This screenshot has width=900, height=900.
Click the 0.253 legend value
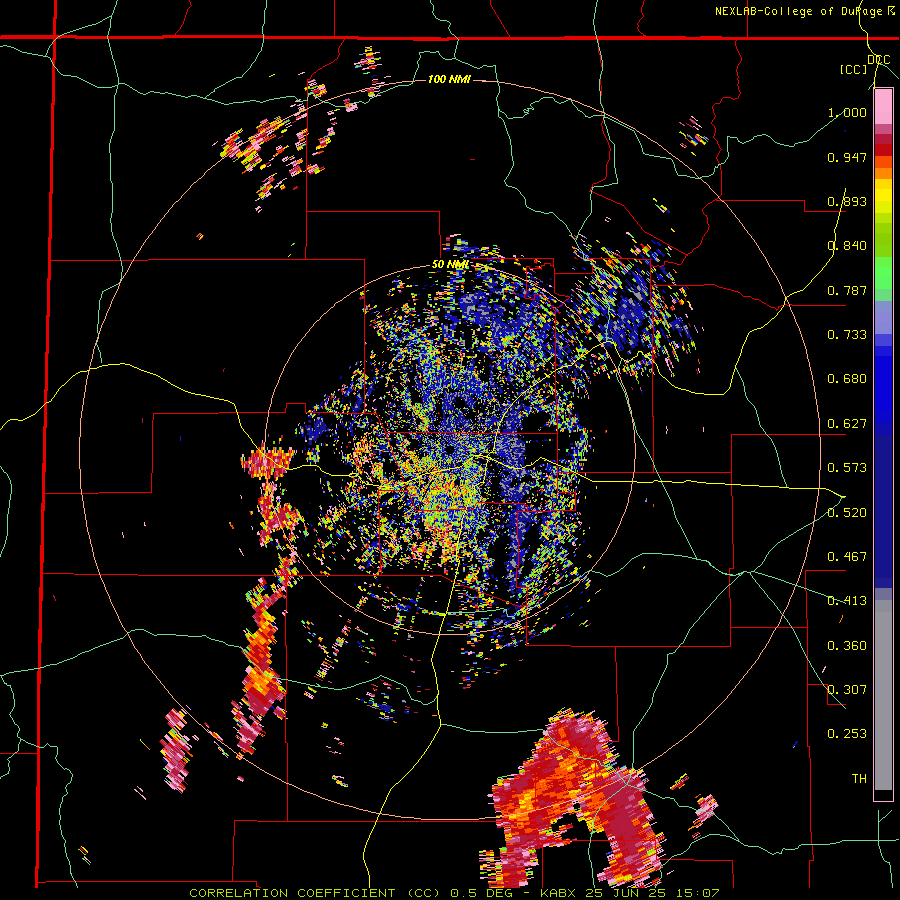[x=847, y=734]
